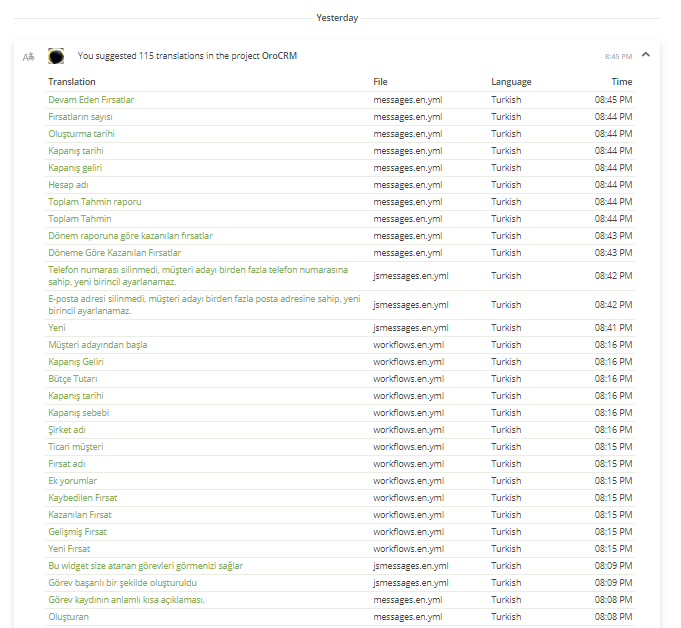Open translation "Gelişmiş Fırsat"
Viewport: 681px width, 628px height.
pyautogui.click(x=77, y=532)
